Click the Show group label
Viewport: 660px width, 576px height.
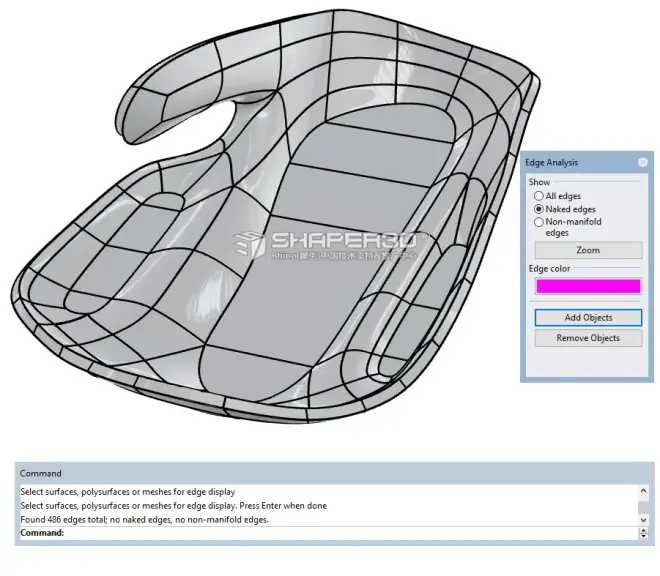point(539,182)
